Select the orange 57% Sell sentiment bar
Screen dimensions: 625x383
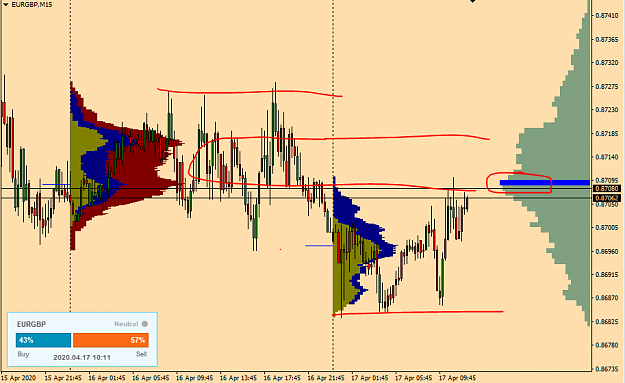click(111, 340)
